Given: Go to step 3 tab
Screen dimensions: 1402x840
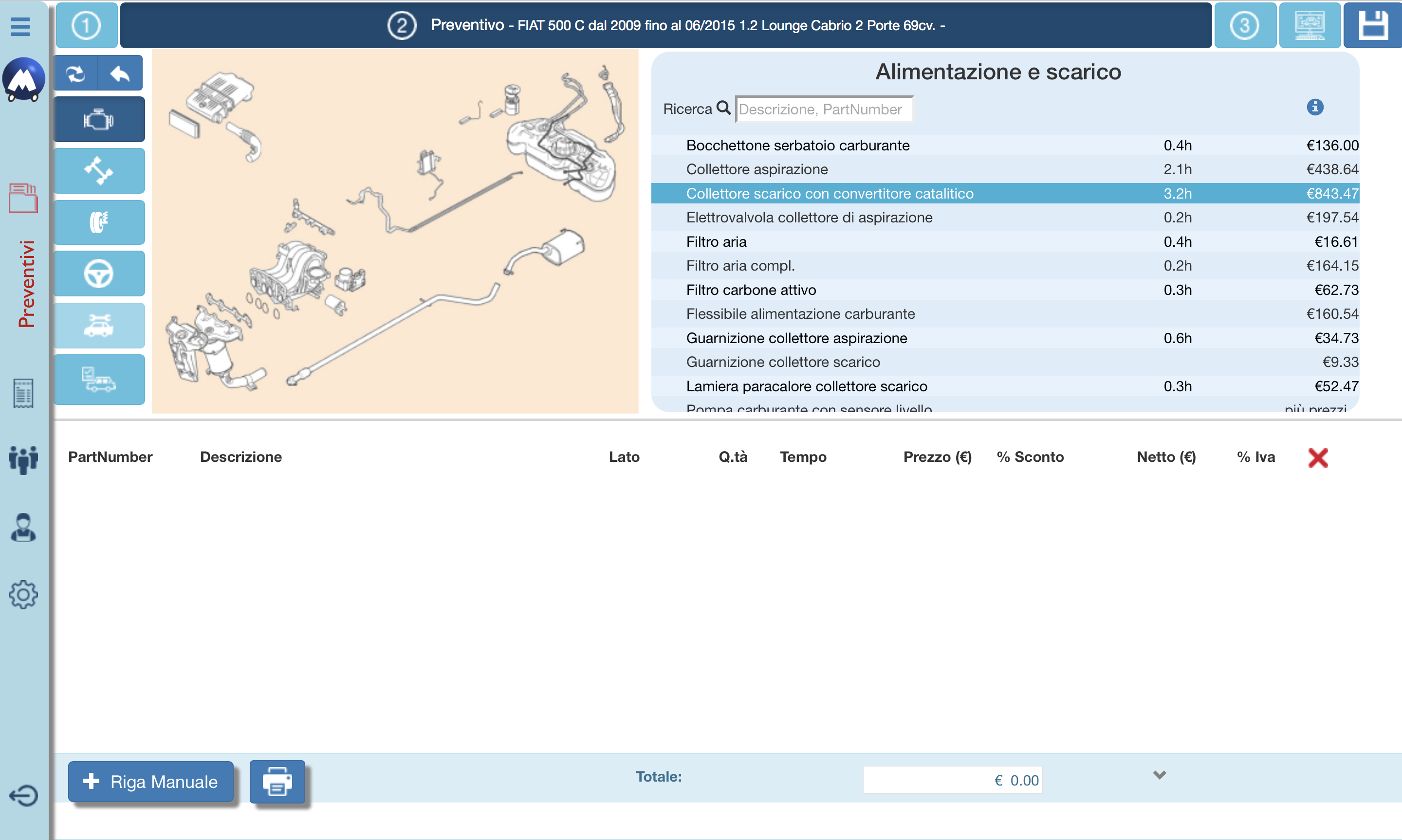Looking at the screenshot, I should coord(1244,25).
